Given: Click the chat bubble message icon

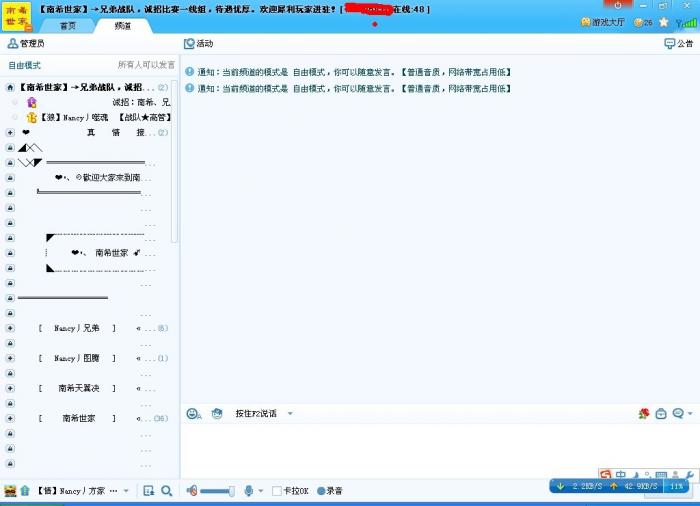Looking at the screenshot, I should click(x=678, y=414).
